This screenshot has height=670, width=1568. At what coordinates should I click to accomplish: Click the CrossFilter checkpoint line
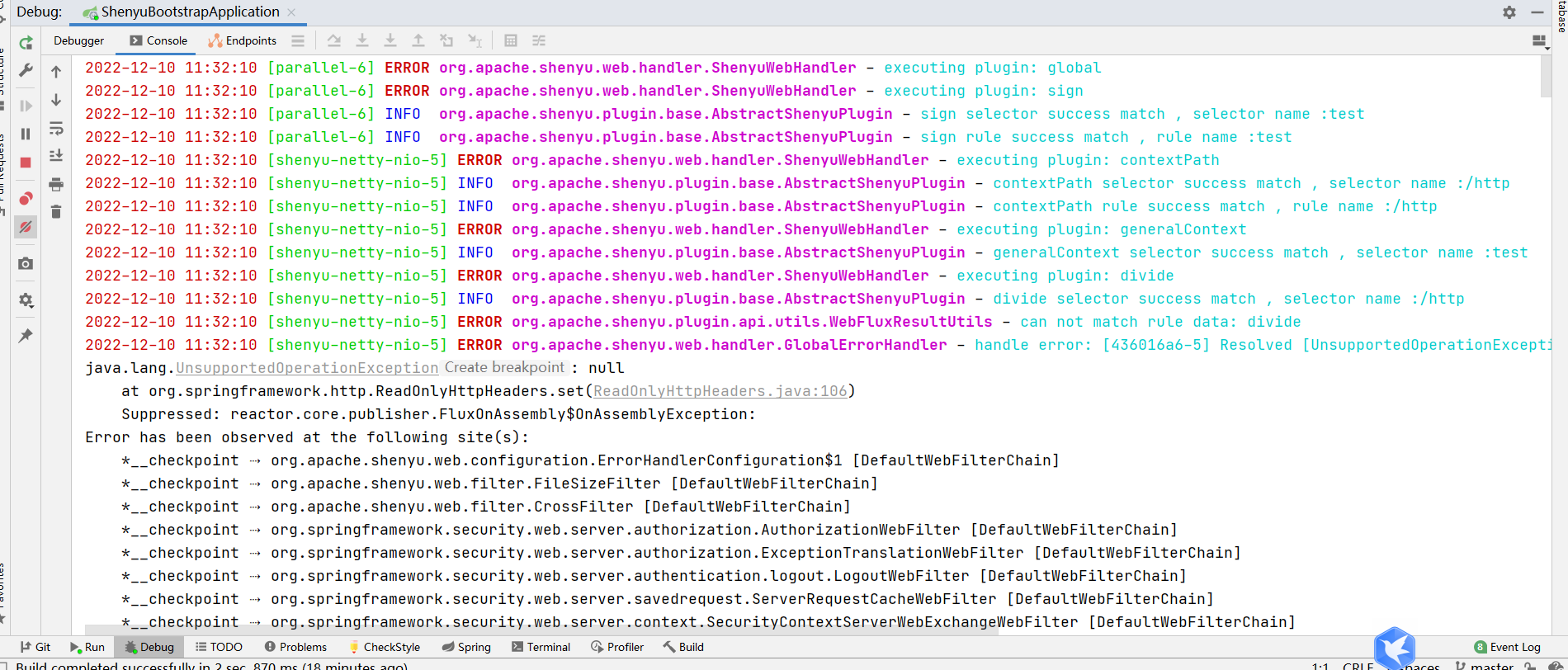tap(485, 507)
